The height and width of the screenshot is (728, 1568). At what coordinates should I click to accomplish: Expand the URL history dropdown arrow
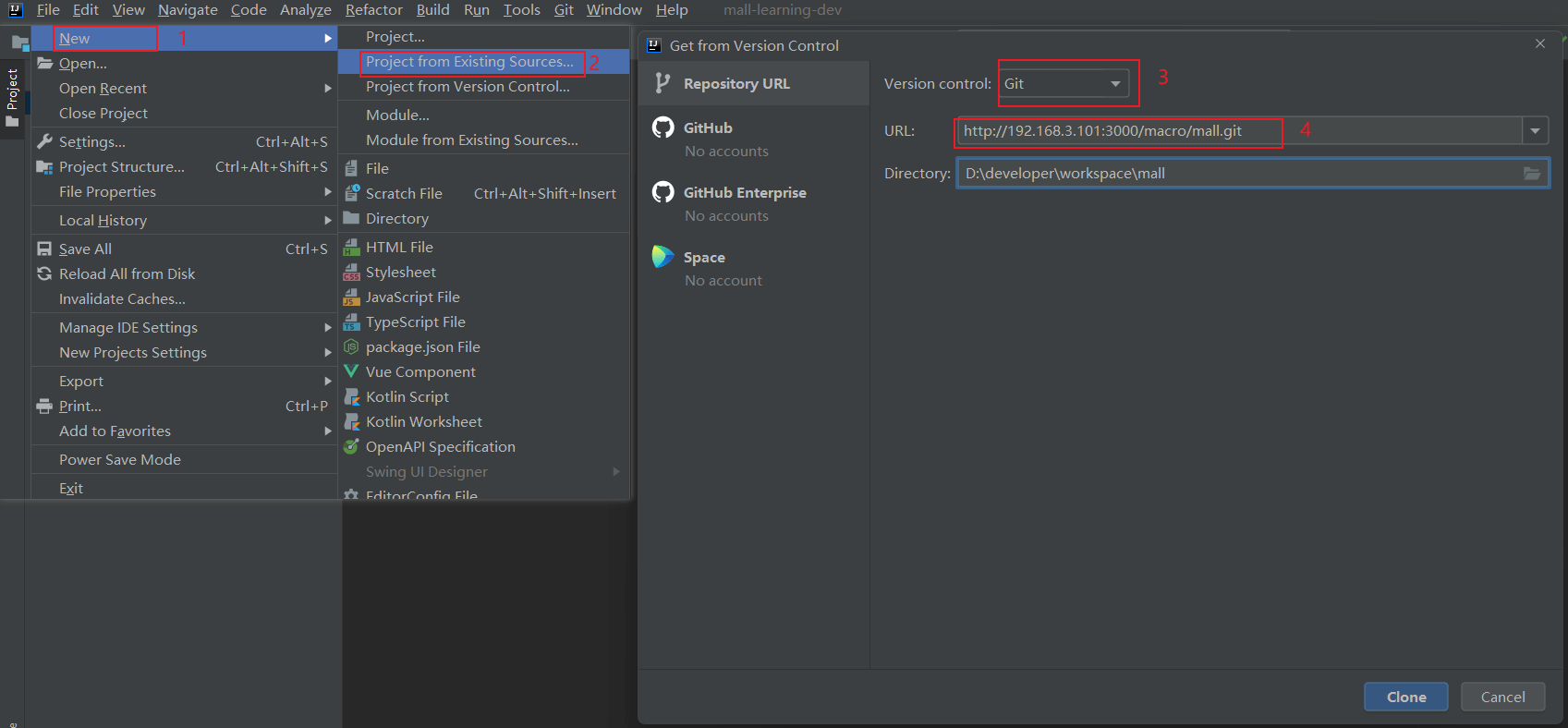(1535, 131)
